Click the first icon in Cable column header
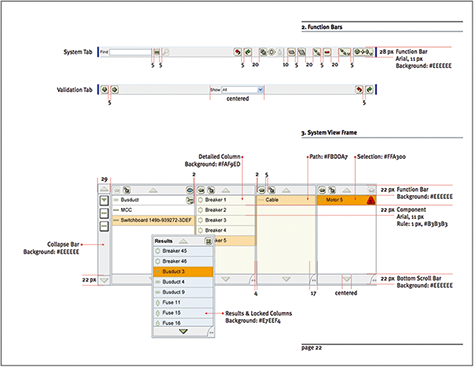The width and height of the screenshot is (474, 367). pyautogui.click(x=262, y=190)
